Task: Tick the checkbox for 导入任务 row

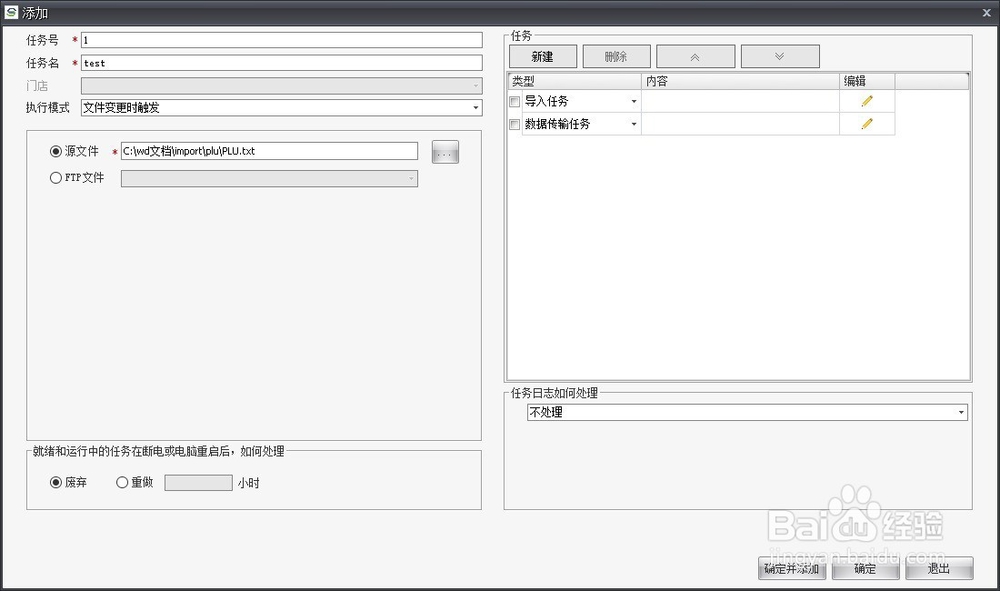Action: tap(515, 101)
